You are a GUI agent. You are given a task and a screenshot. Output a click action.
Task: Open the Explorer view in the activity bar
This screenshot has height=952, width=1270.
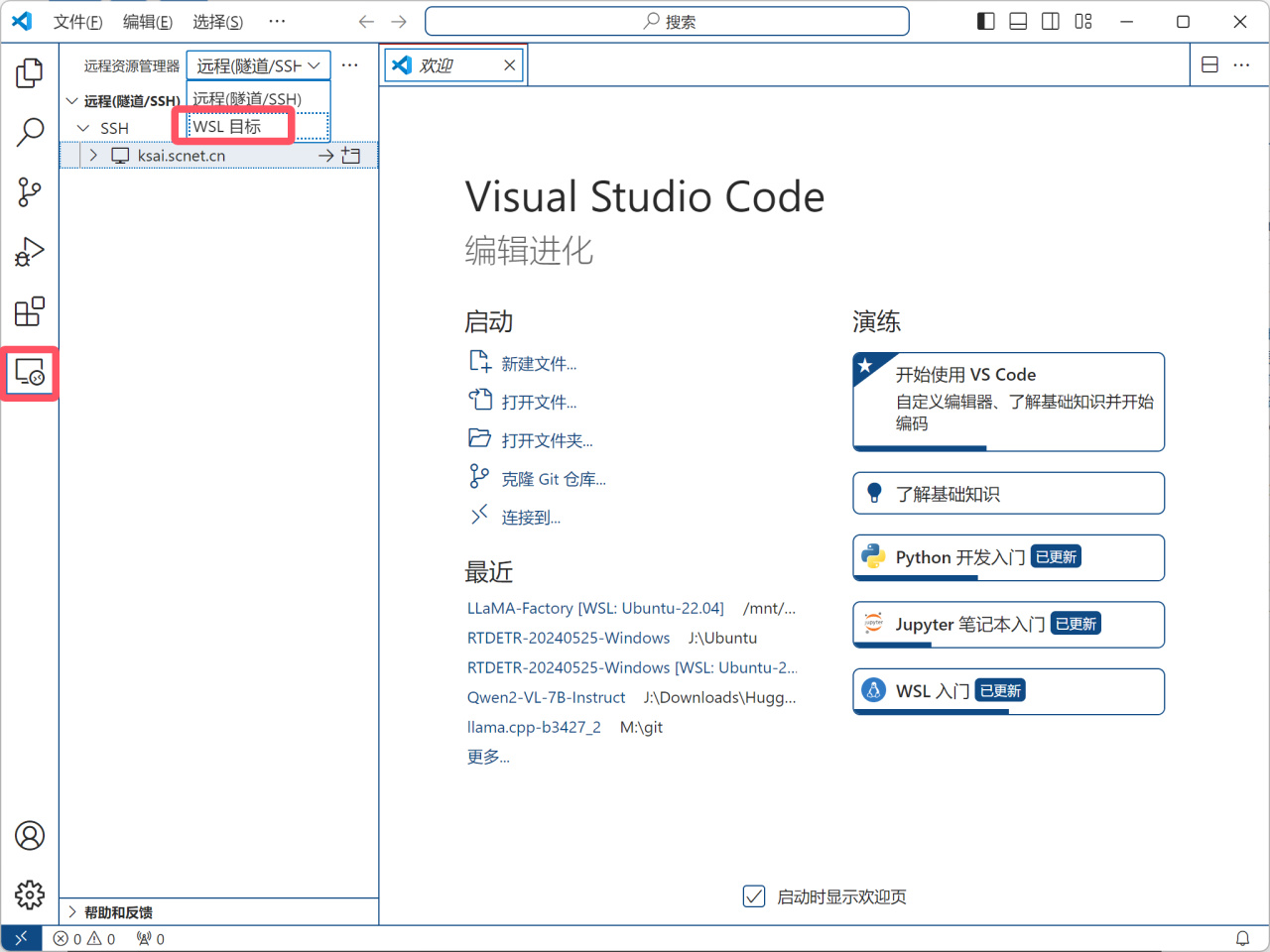30,72
